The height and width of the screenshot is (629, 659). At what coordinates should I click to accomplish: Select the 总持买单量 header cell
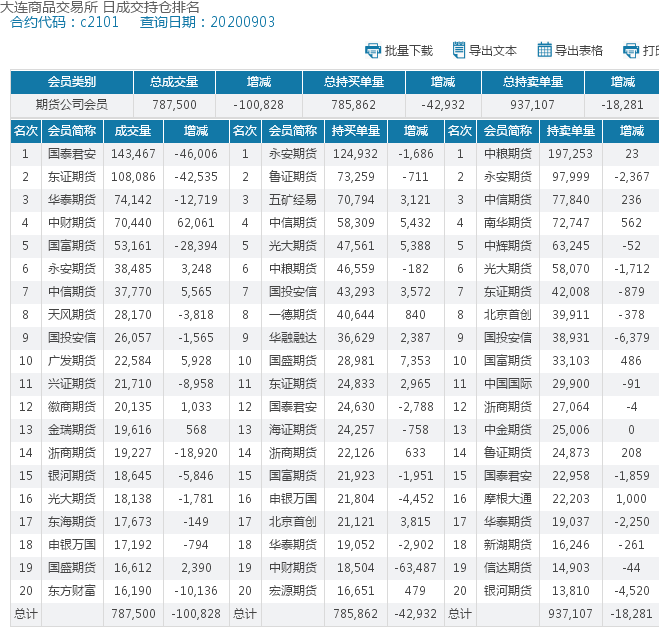pos(353,82)
